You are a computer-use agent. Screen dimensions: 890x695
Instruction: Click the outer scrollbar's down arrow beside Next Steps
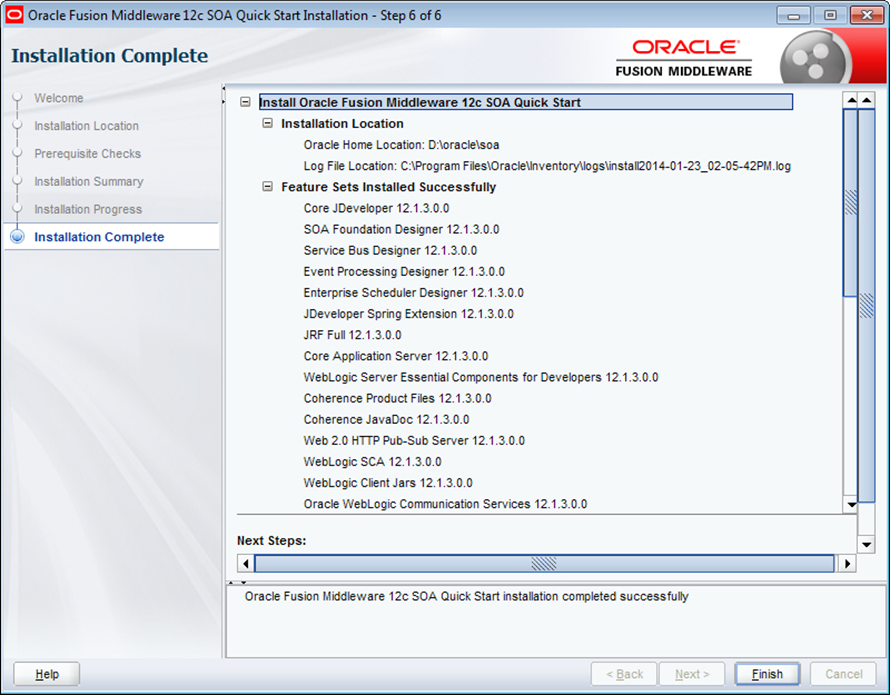(x=866, y=545)
